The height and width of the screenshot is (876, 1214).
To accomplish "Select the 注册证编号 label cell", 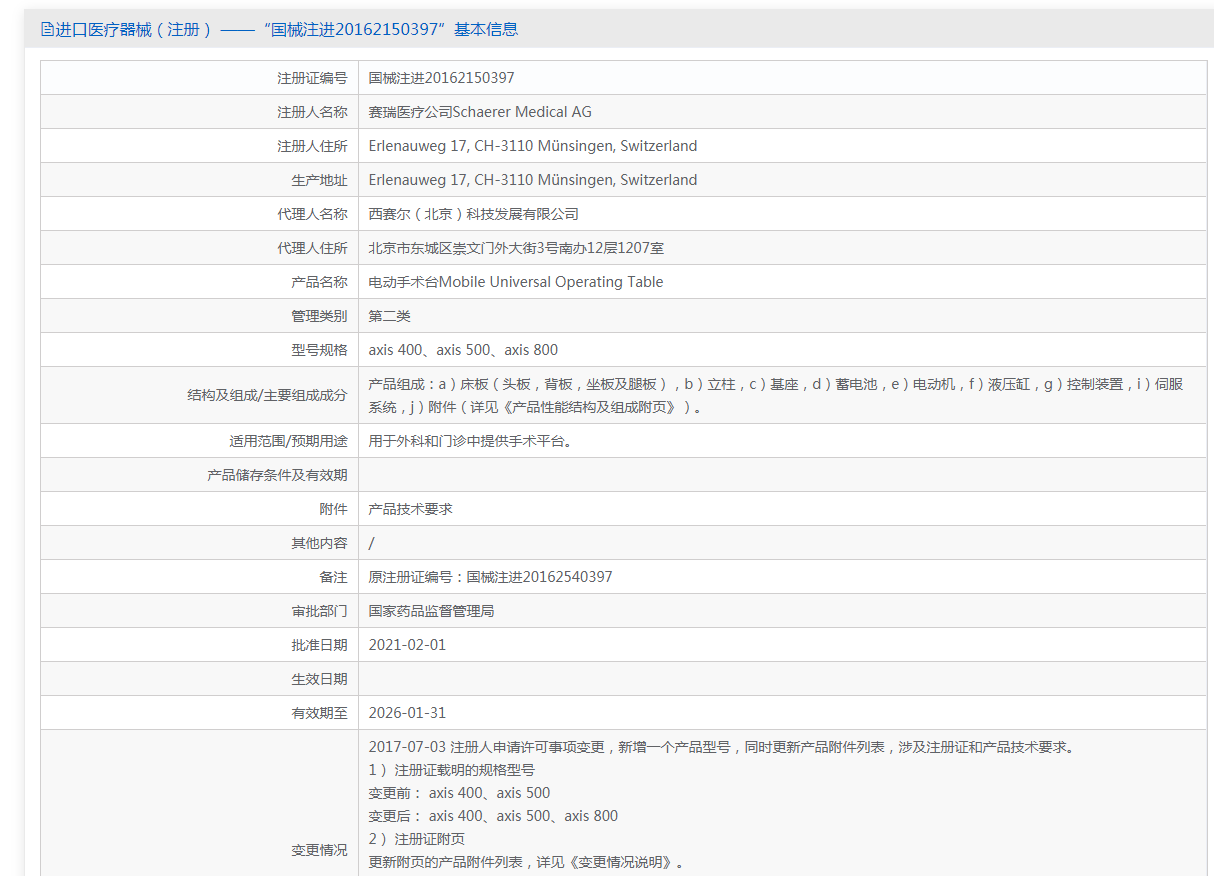I will [312, 78].
